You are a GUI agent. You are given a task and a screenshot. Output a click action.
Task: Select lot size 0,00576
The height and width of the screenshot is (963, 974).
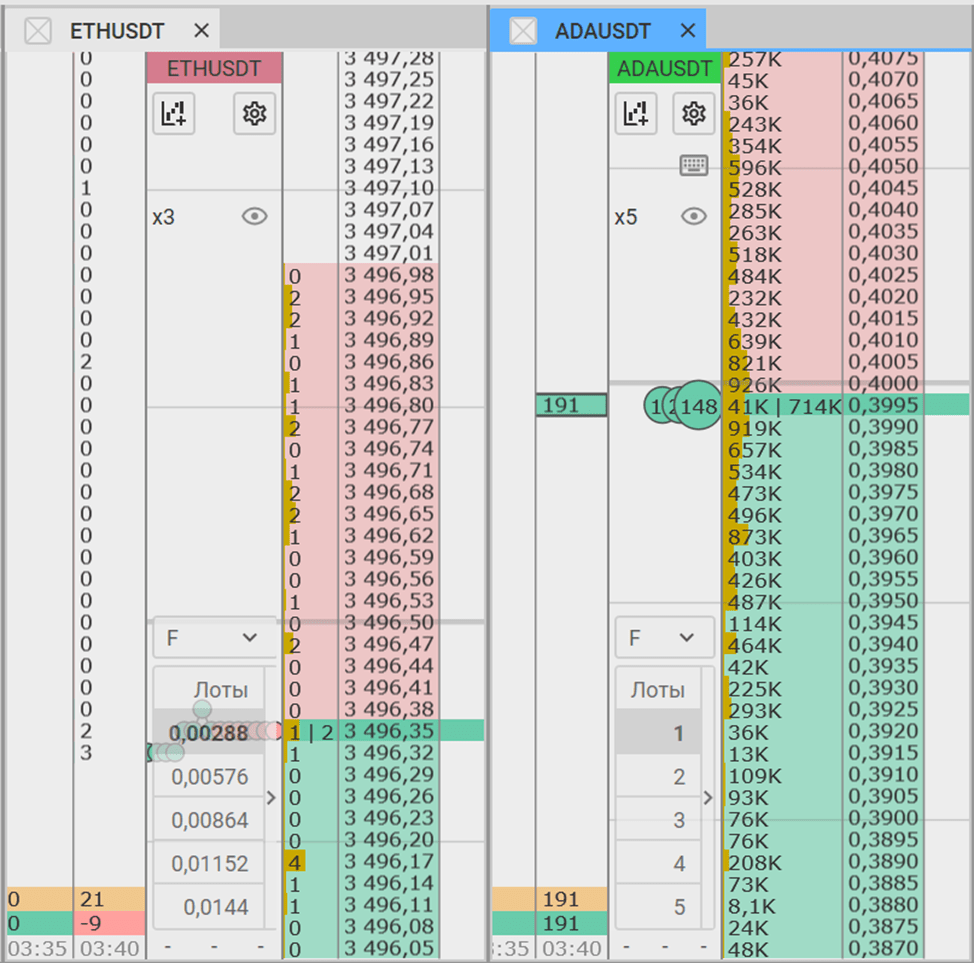[x=209, y=777]
